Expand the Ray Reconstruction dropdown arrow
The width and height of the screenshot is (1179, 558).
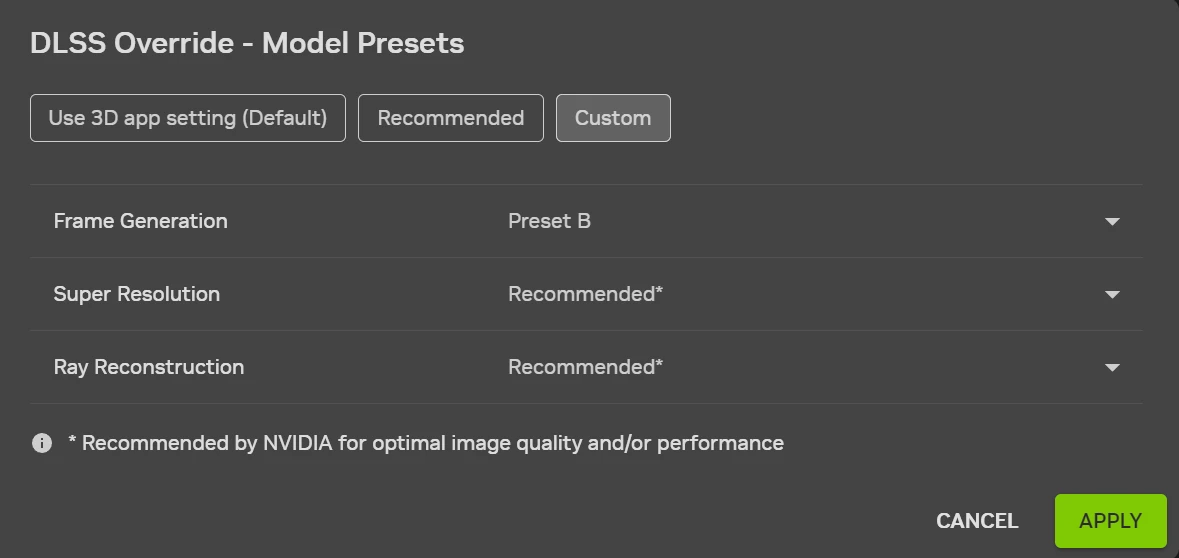1111,367
